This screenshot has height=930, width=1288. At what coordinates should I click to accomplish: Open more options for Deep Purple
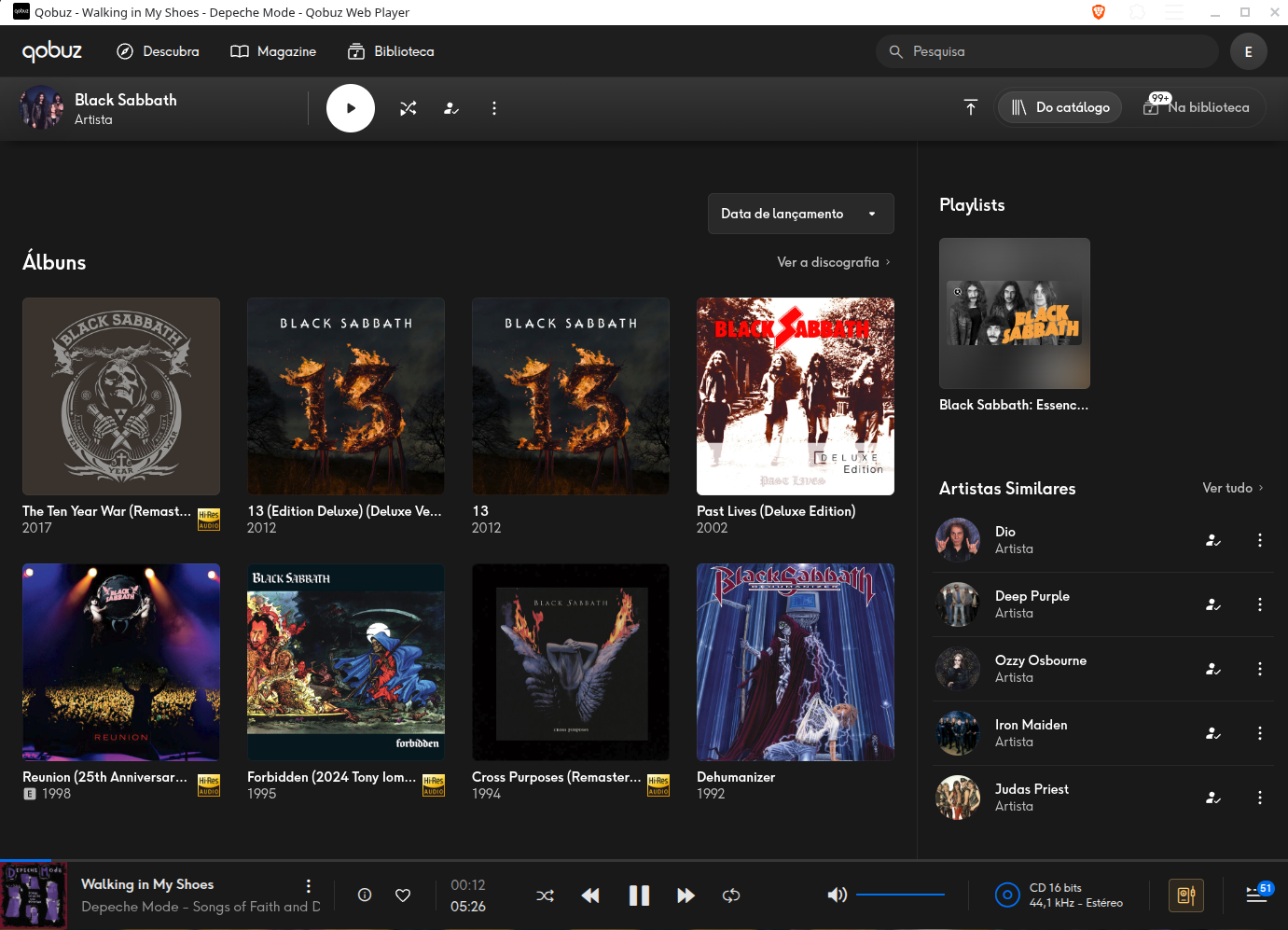click(x=1260, y=604)
